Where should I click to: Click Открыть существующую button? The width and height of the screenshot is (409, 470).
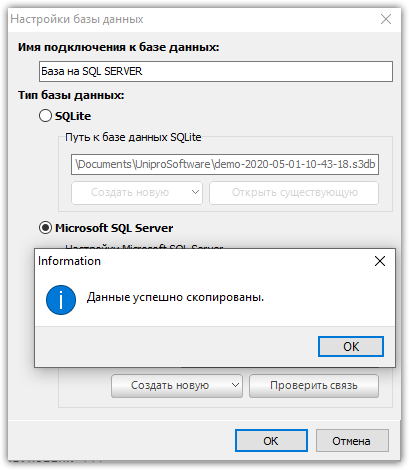tap(294, 192)
